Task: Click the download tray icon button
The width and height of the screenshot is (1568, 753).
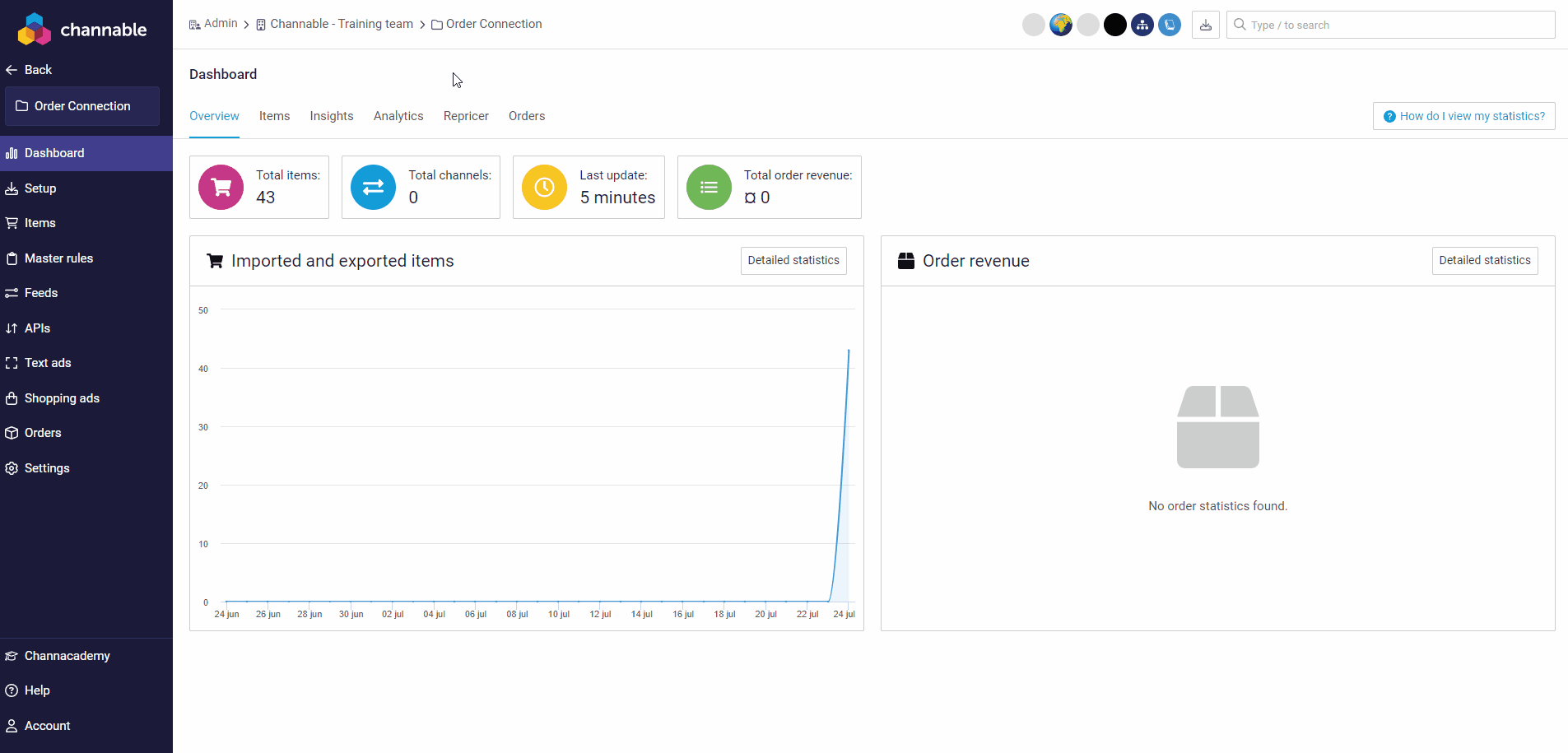Action: 1205,25
